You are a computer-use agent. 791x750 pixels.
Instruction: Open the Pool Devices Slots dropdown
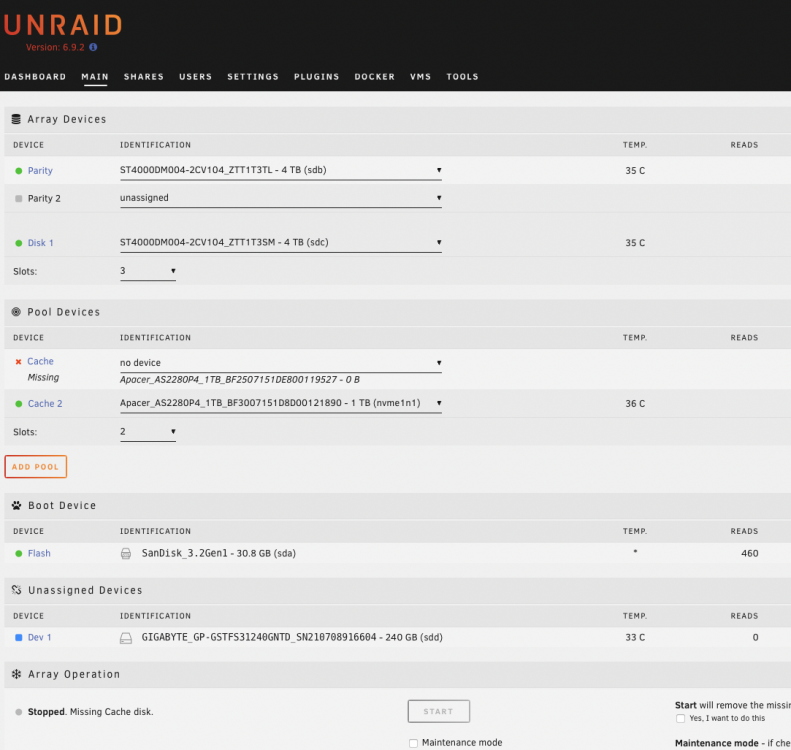coord(148,432)
